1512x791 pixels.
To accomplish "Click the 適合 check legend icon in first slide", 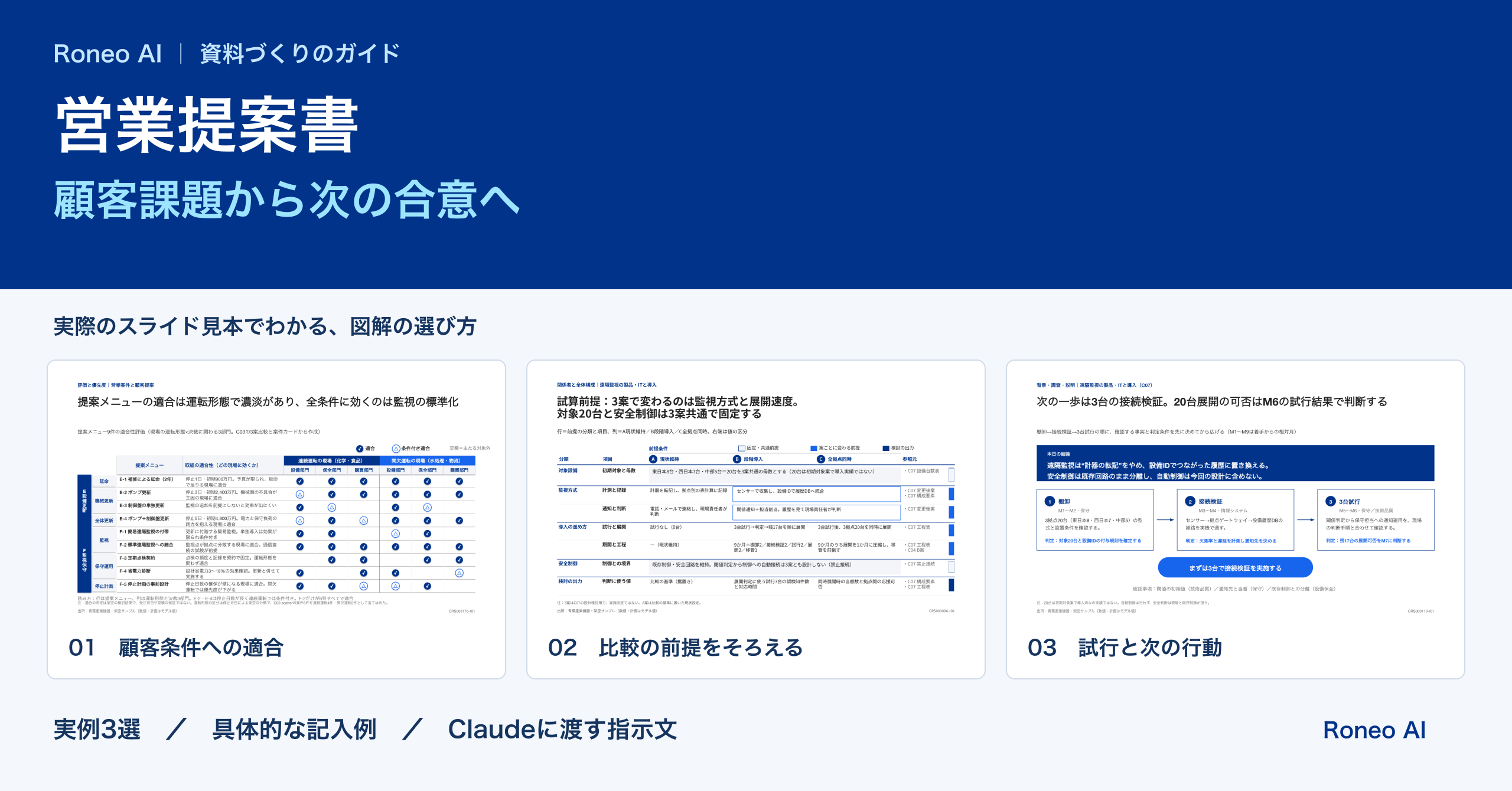I will [x=360, y=449].
